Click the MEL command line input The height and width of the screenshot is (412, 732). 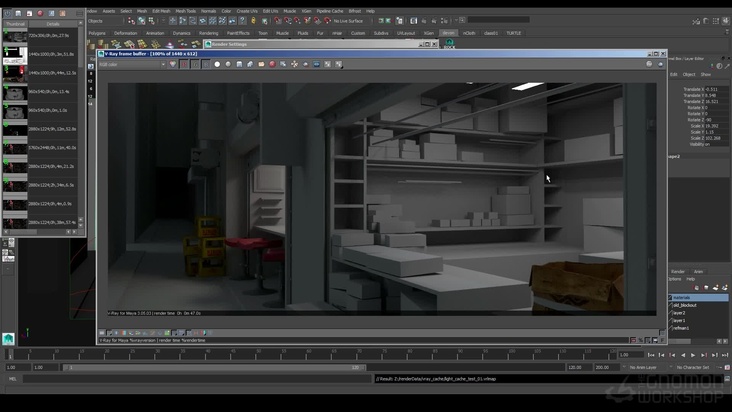click(x=197, y=379)
